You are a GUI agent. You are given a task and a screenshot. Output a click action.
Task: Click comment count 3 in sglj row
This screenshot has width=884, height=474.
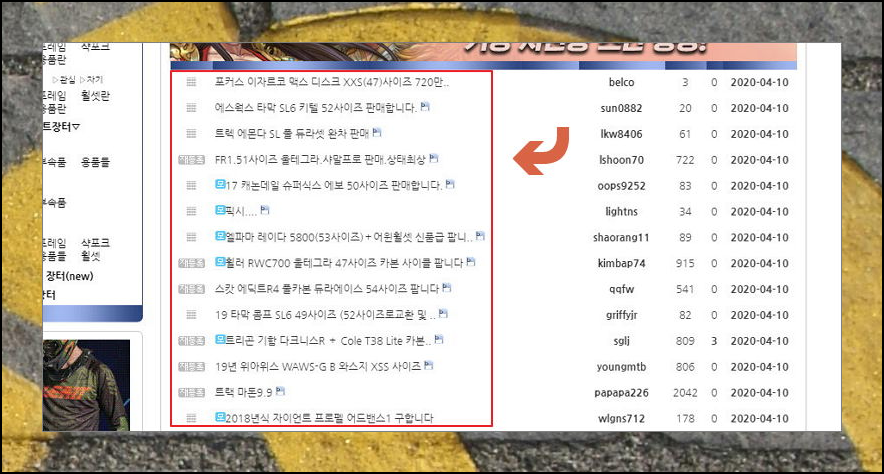[714, 341]
